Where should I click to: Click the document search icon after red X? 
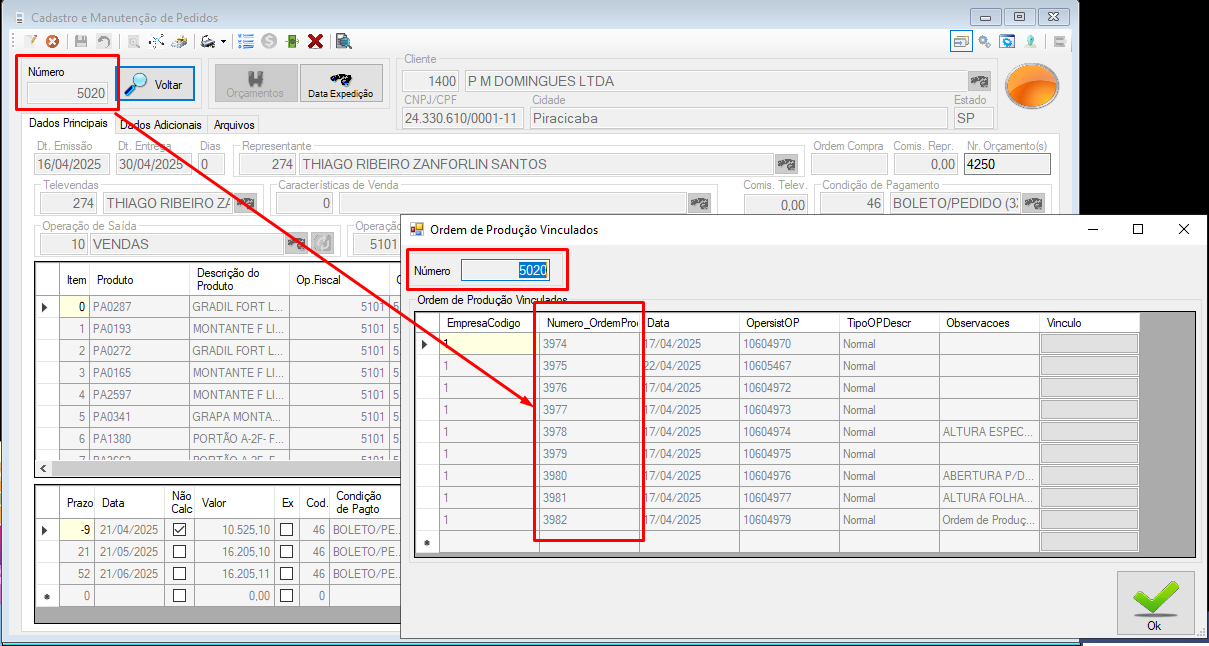[x=343, y=41]
